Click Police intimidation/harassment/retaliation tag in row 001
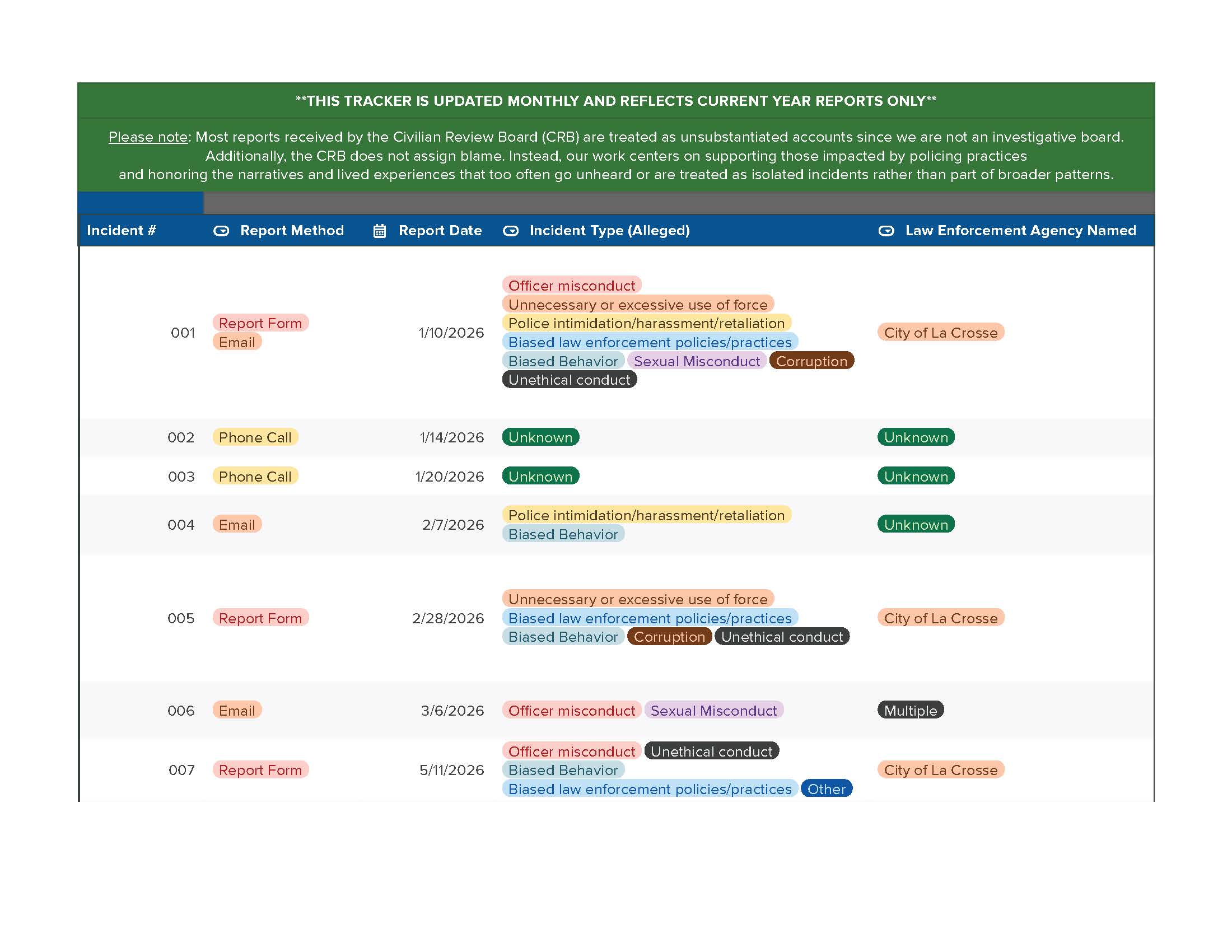 (x=646, y=323)
